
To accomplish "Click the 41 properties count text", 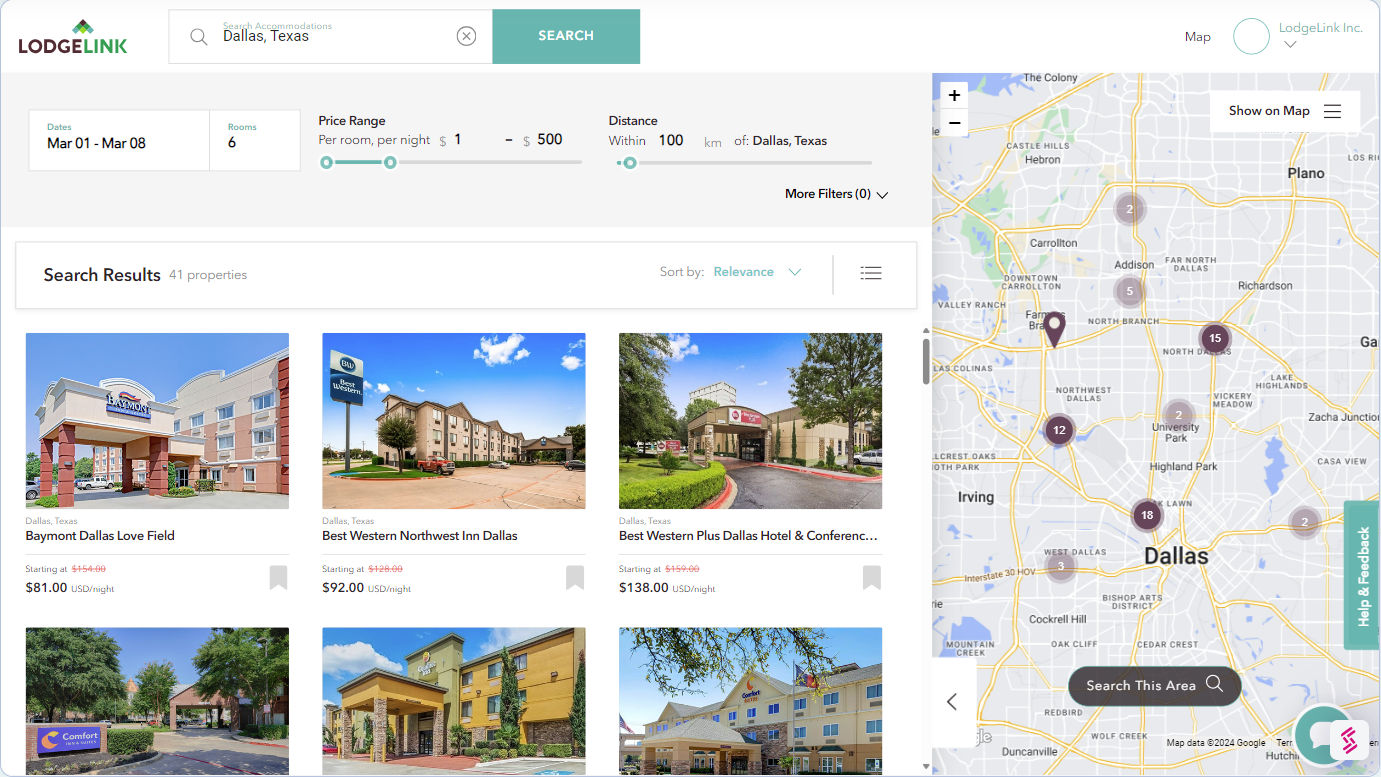I will click(x=208, y=275).
